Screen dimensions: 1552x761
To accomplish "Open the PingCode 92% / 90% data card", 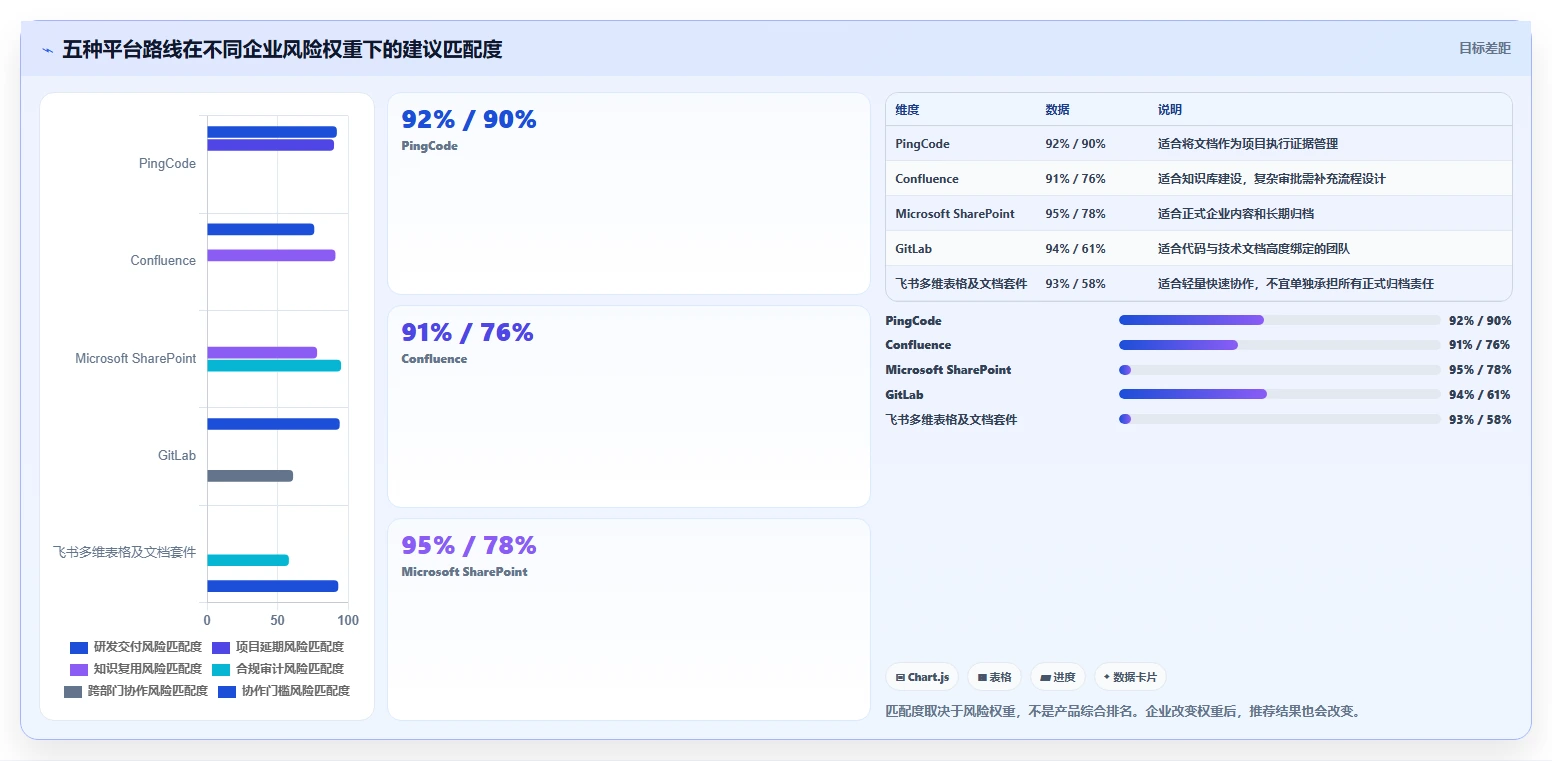I will 629,193.
